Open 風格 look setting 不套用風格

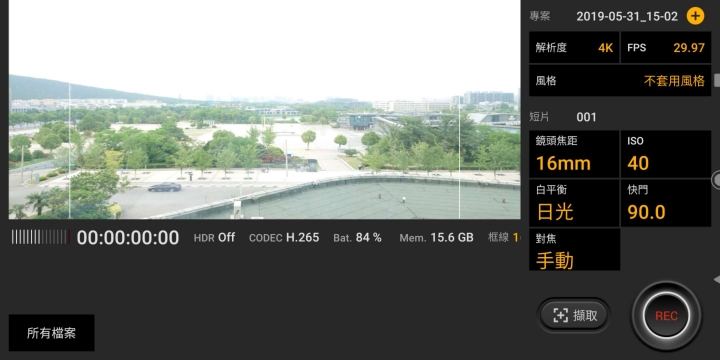coord(620,81)
